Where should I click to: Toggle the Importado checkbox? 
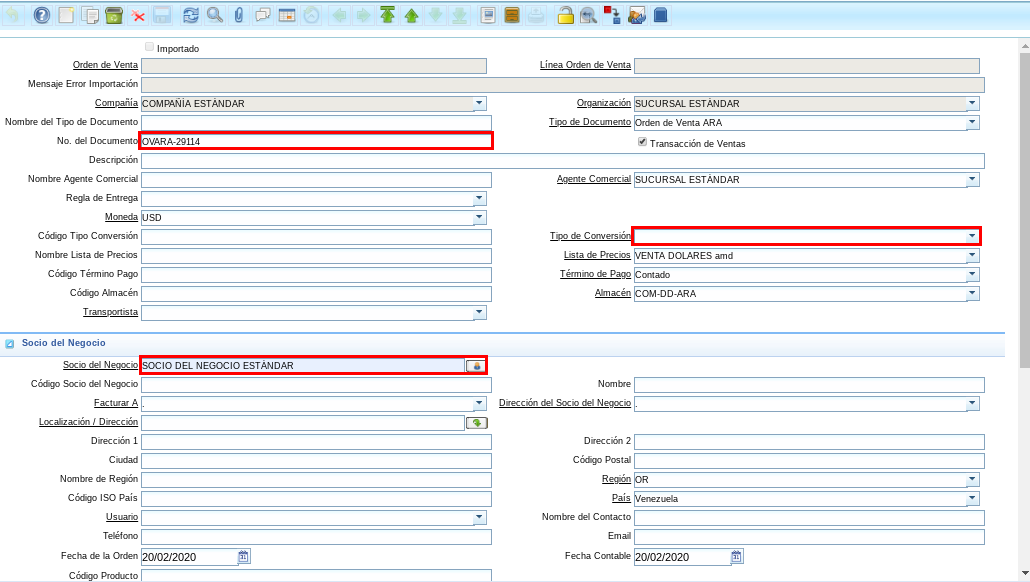point(150,47)
